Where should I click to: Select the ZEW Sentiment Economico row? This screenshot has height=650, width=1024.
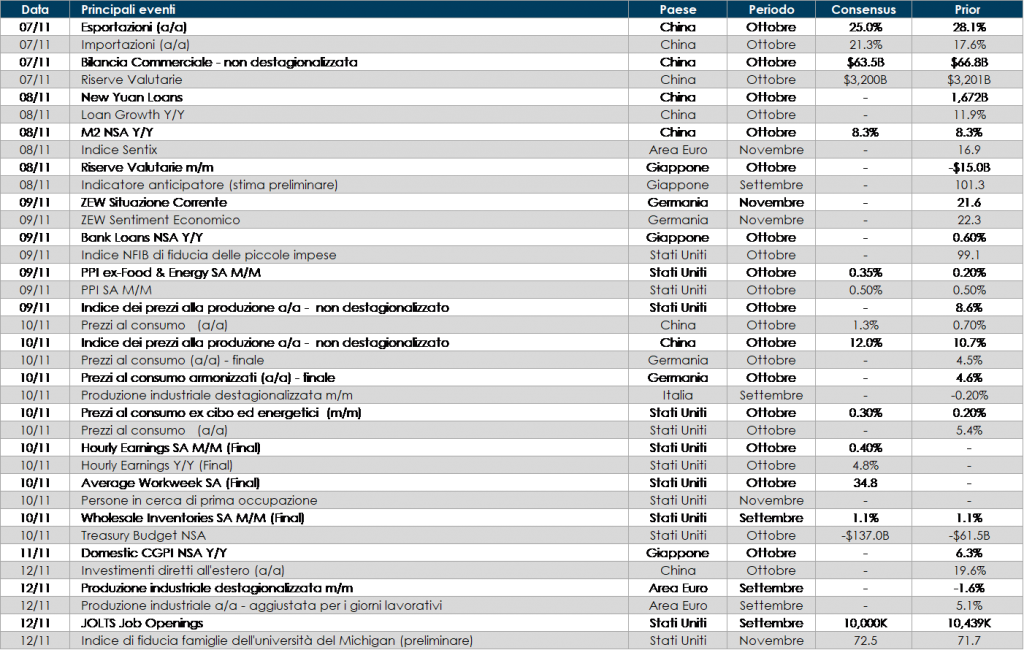click(x=160, y=220)
